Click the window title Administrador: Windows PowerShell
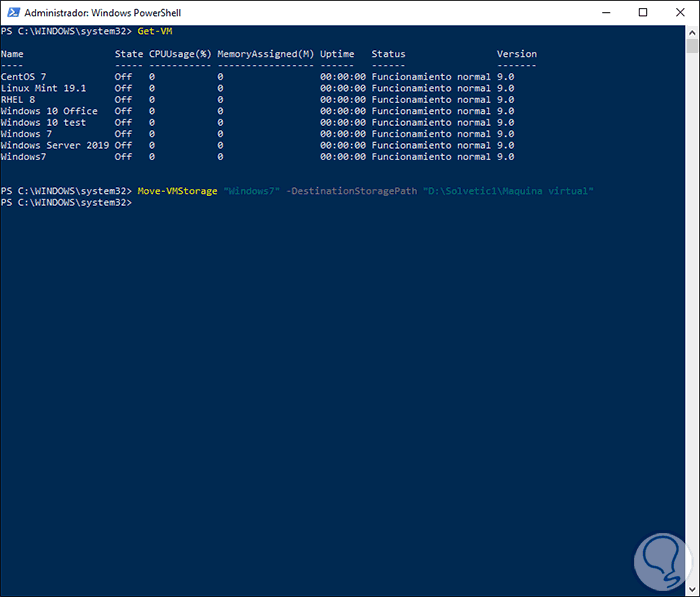 pyautogui.click(x=103, y=13)
